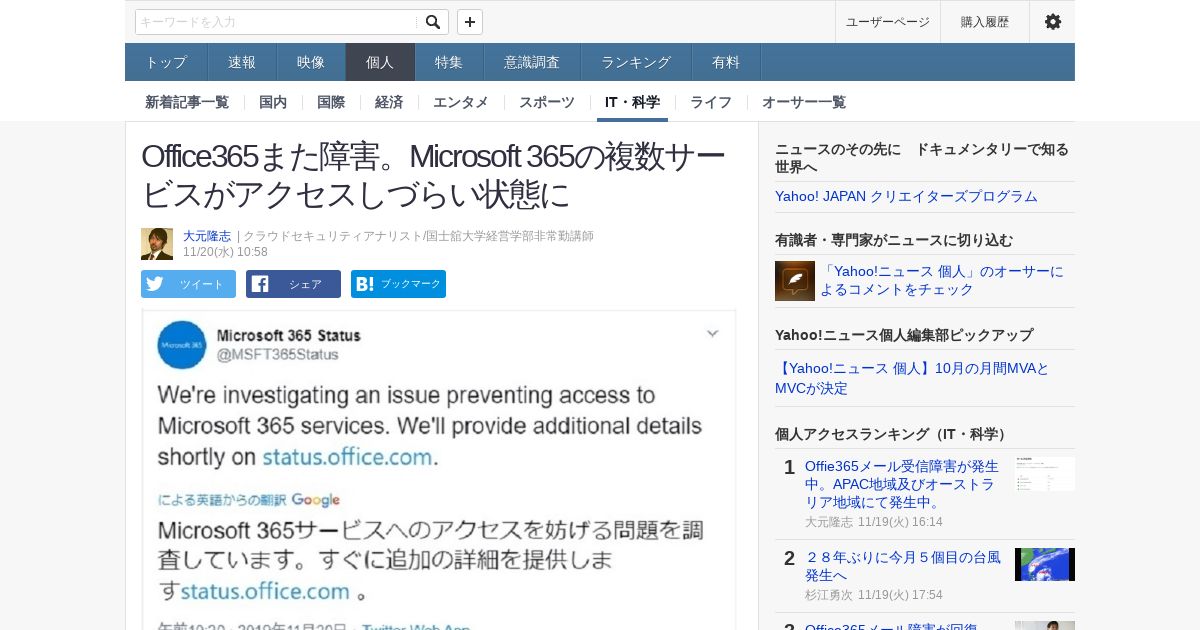
Task: Open ランキング tab
Action: pyautogui.click(x=636, y=62)
